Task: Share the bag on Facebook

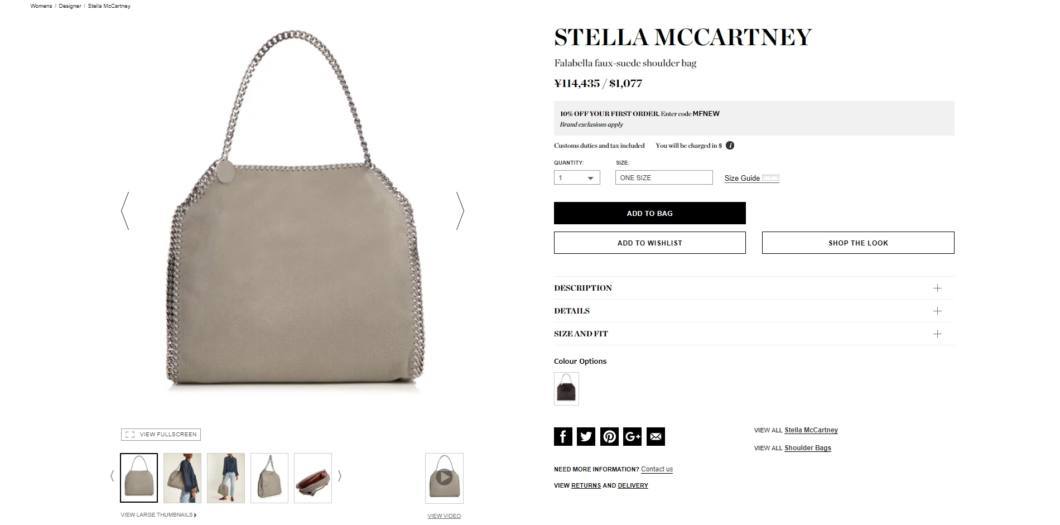Action: coord(562,436)
